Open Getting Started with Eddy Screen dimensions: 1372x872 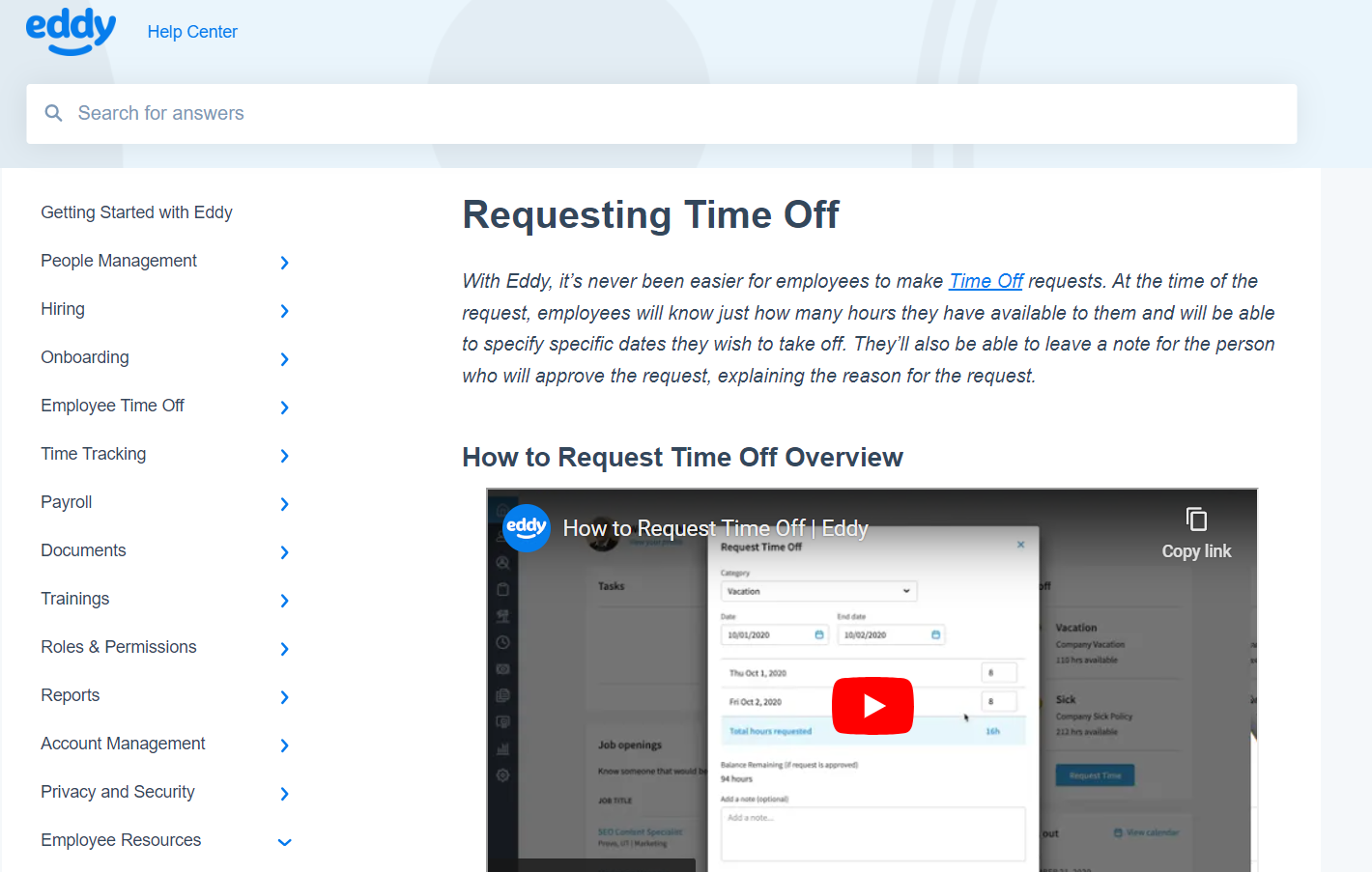pos(136,212)
